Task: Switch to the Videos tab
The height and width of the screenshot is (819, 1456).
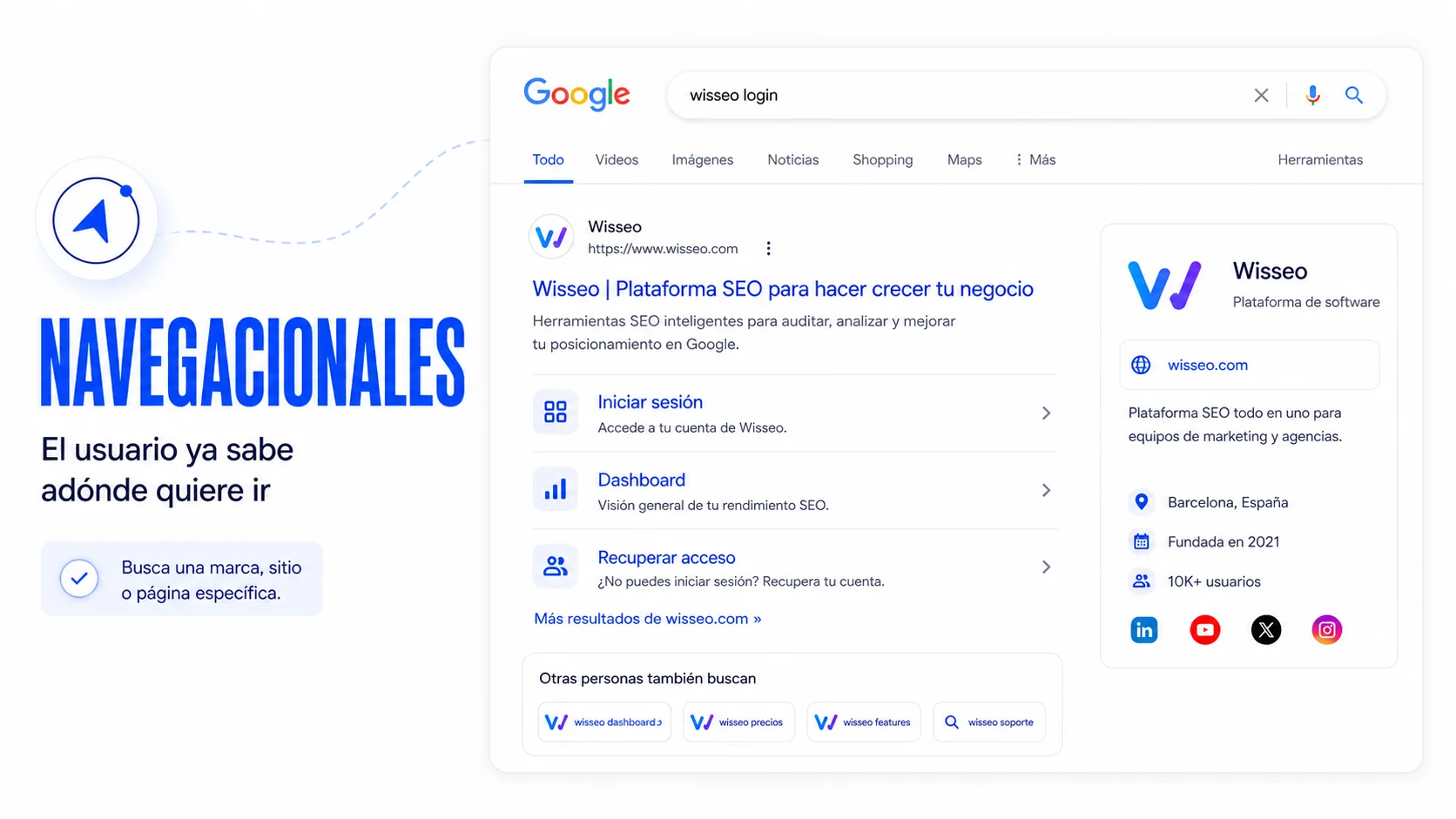Action: (617, 159)
